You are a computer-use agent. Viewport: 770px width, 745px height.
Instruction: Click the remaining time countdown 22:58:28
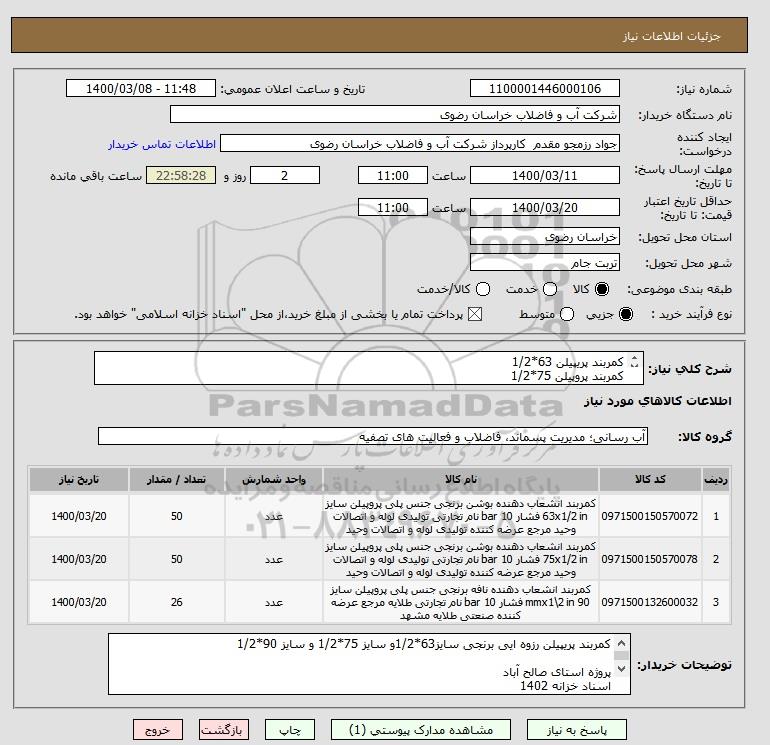pos(181,175)
